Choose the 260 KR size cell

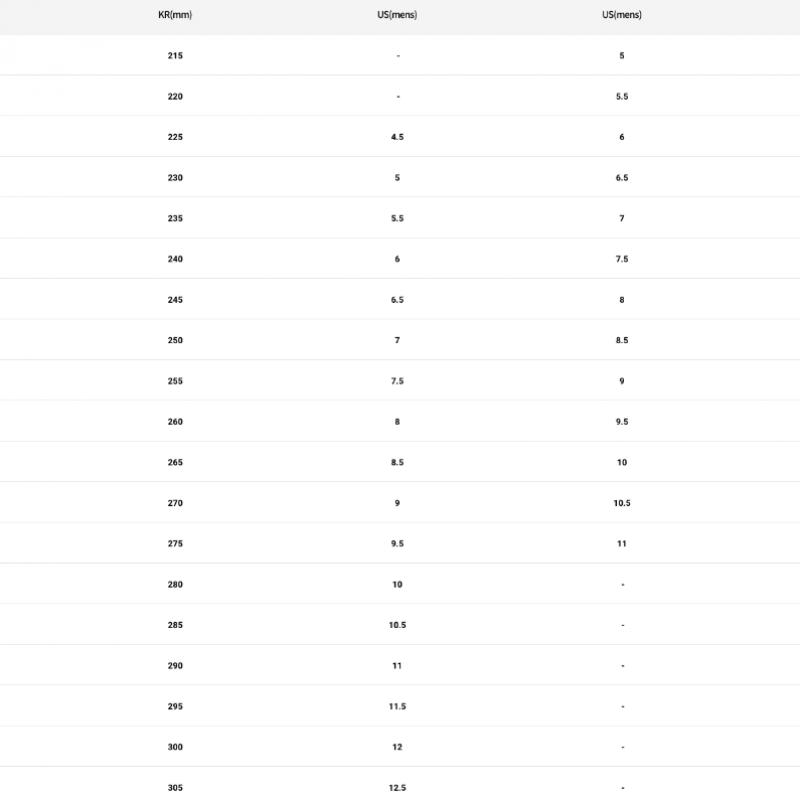175,422
